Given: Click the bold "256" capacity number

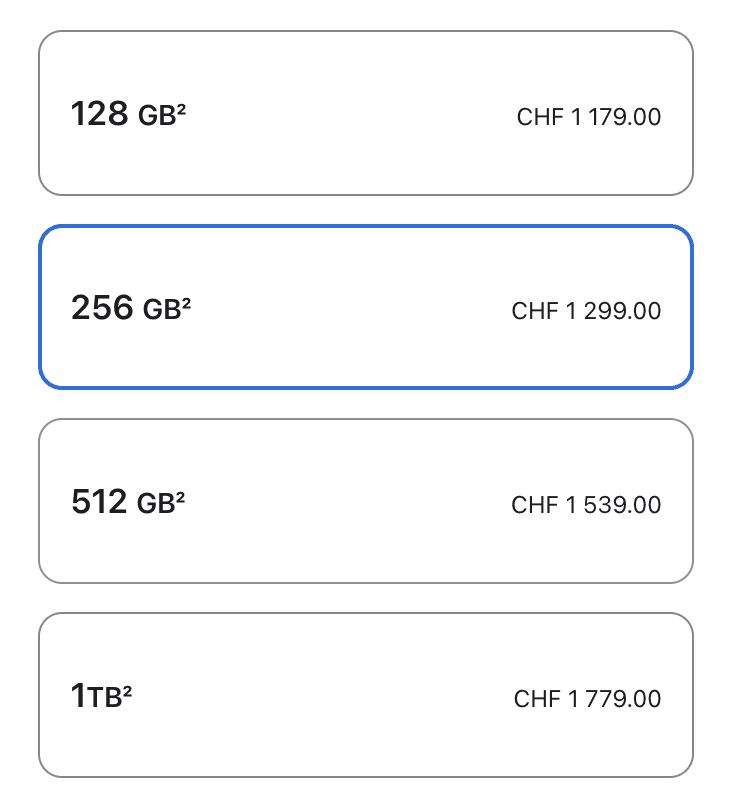Looking at the screenshot, I should (102, 308).
